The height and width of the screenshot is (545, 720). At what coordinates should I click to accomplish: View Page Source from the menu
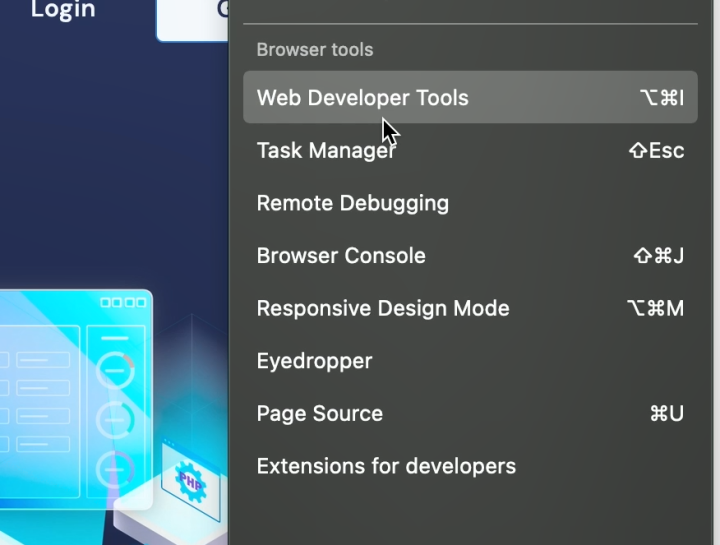(319, 414)
